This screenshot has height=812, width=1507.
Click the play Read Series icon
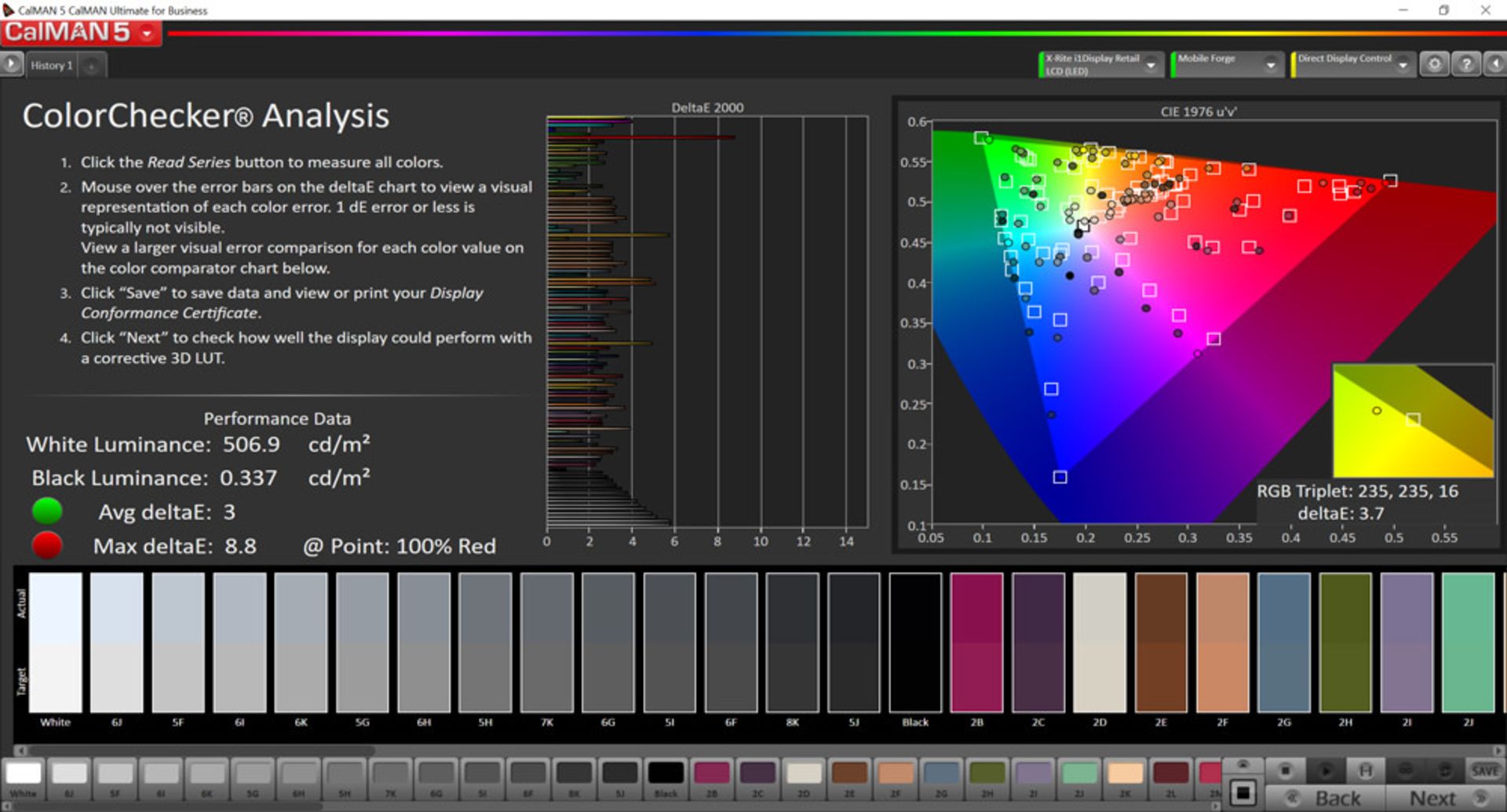pos(1325,771)
